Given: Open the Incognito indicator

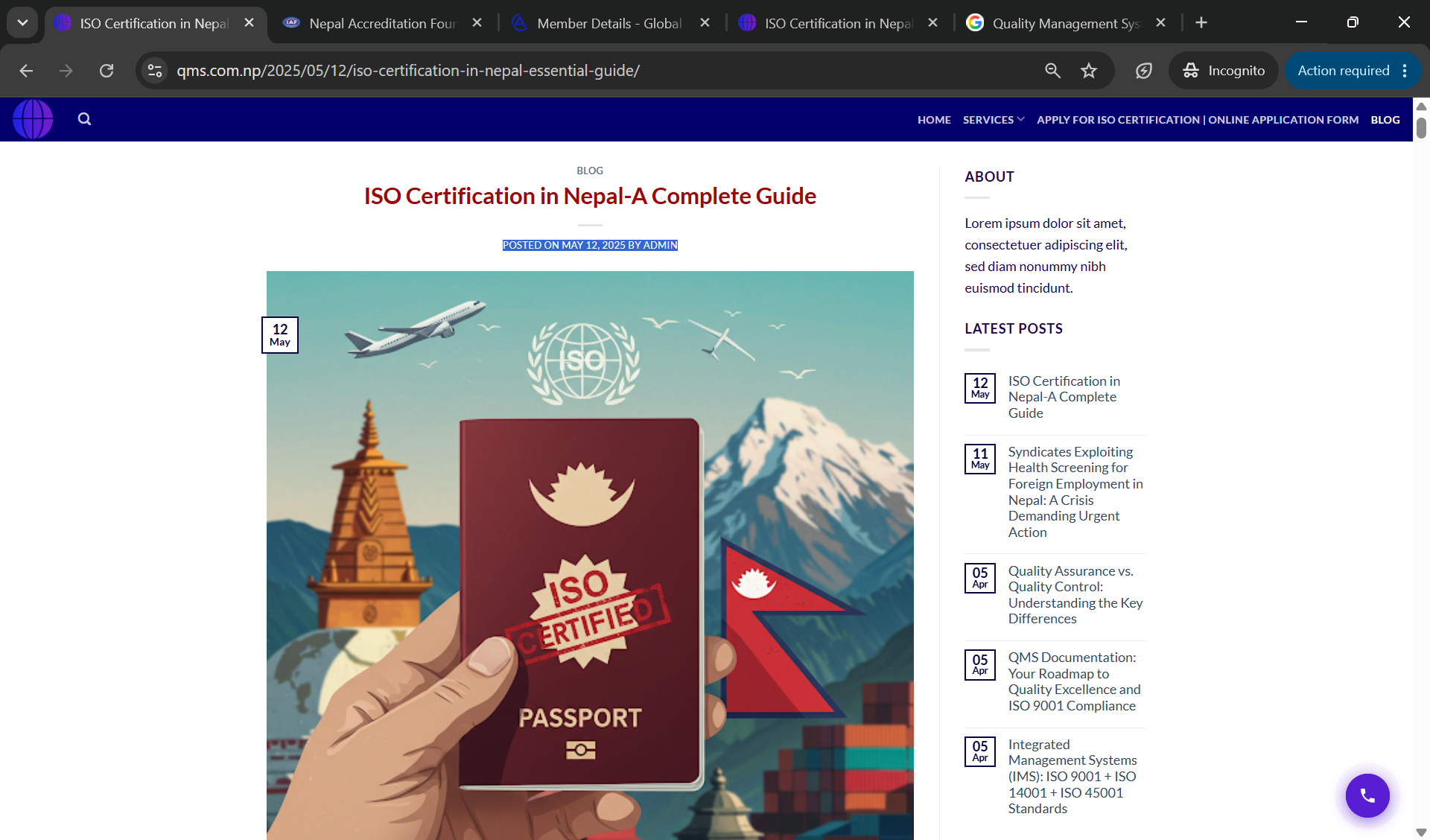Looking at the screenshot, I should click(1223, 71).
